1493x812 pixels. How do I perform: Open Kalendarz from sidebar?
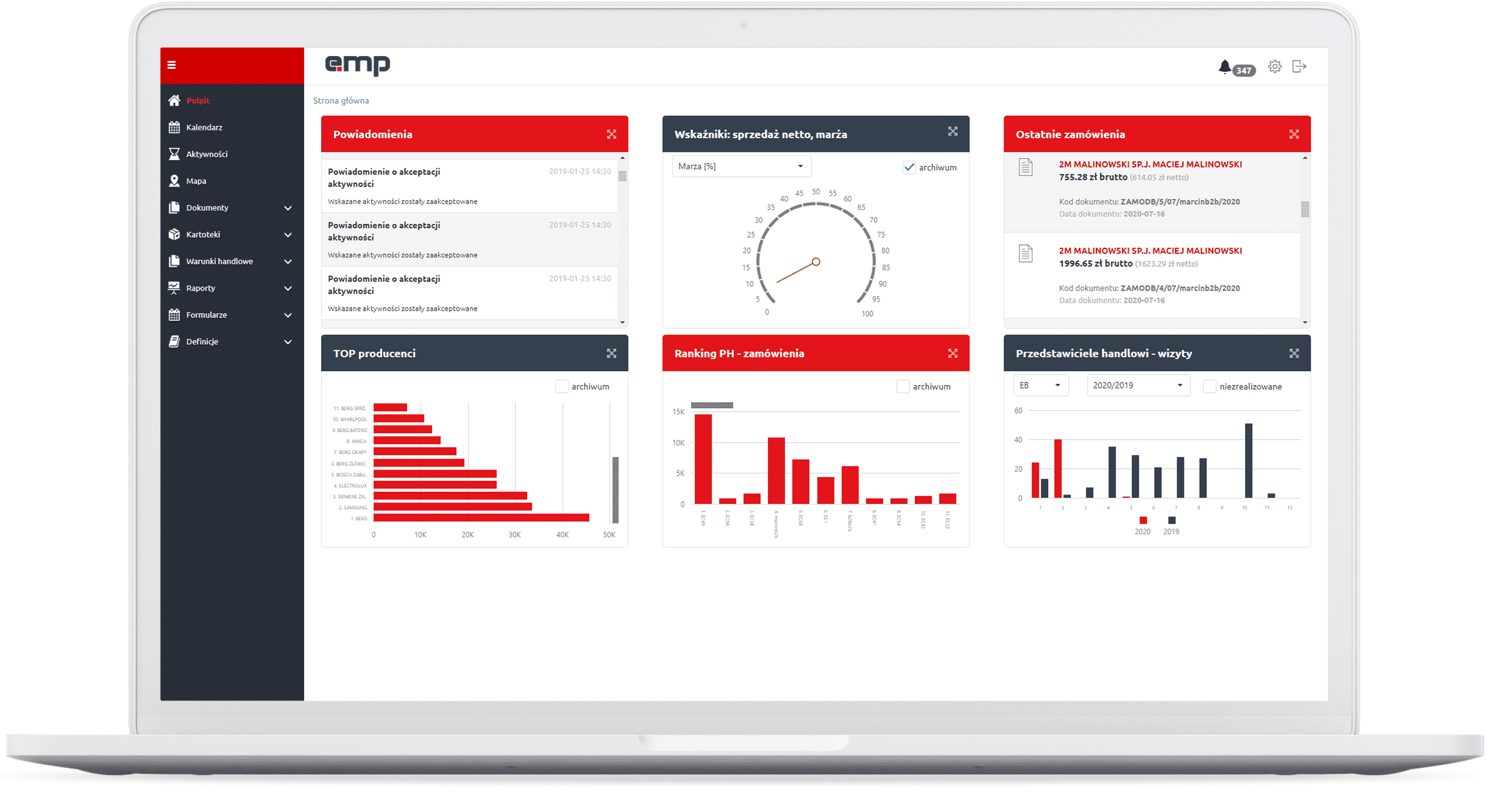[204, 127]
